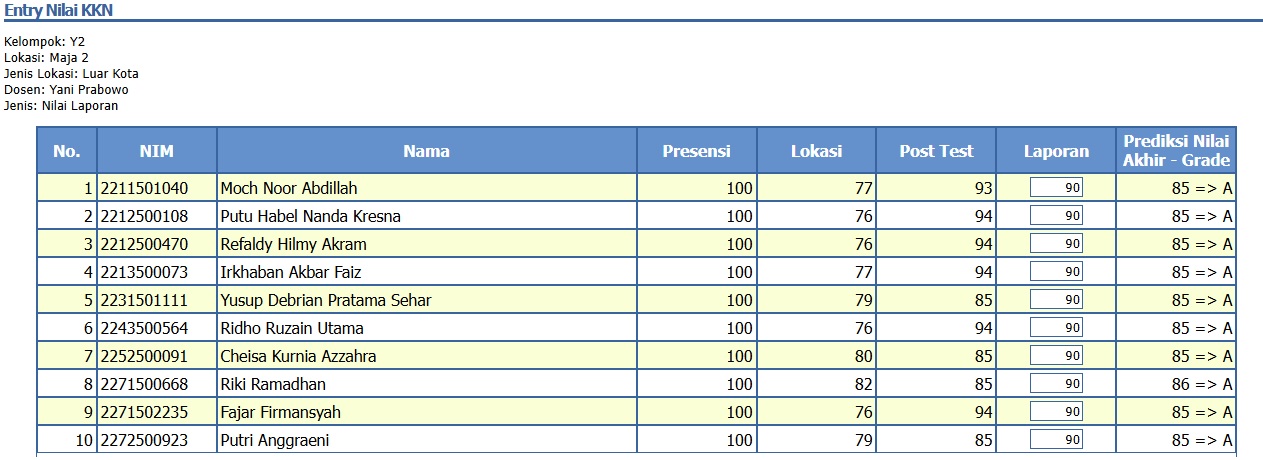Image resolution: width=1263 pixels, height=460 pixels.
Task: Click the Prediksi Nilai Akhir - Grade header
Action: [x=1176, y=151]
